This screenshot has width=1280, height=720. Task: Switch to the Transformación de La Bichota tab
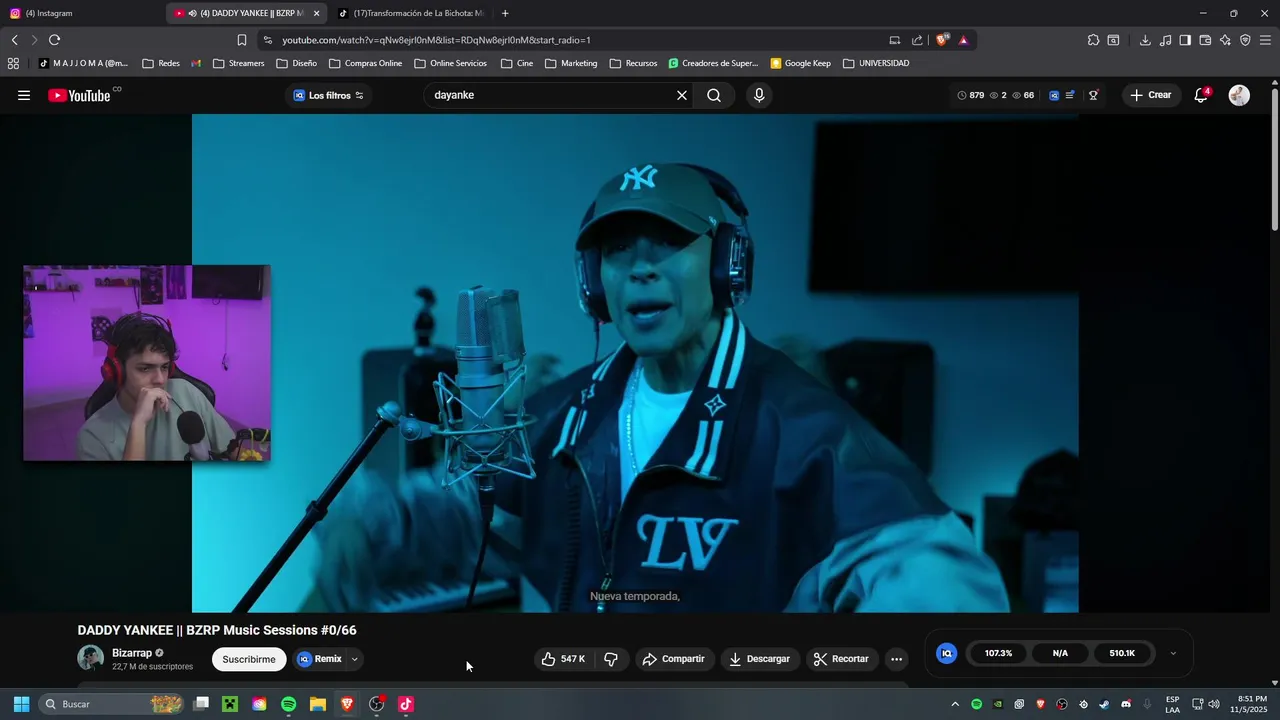(x=412, y=13)
